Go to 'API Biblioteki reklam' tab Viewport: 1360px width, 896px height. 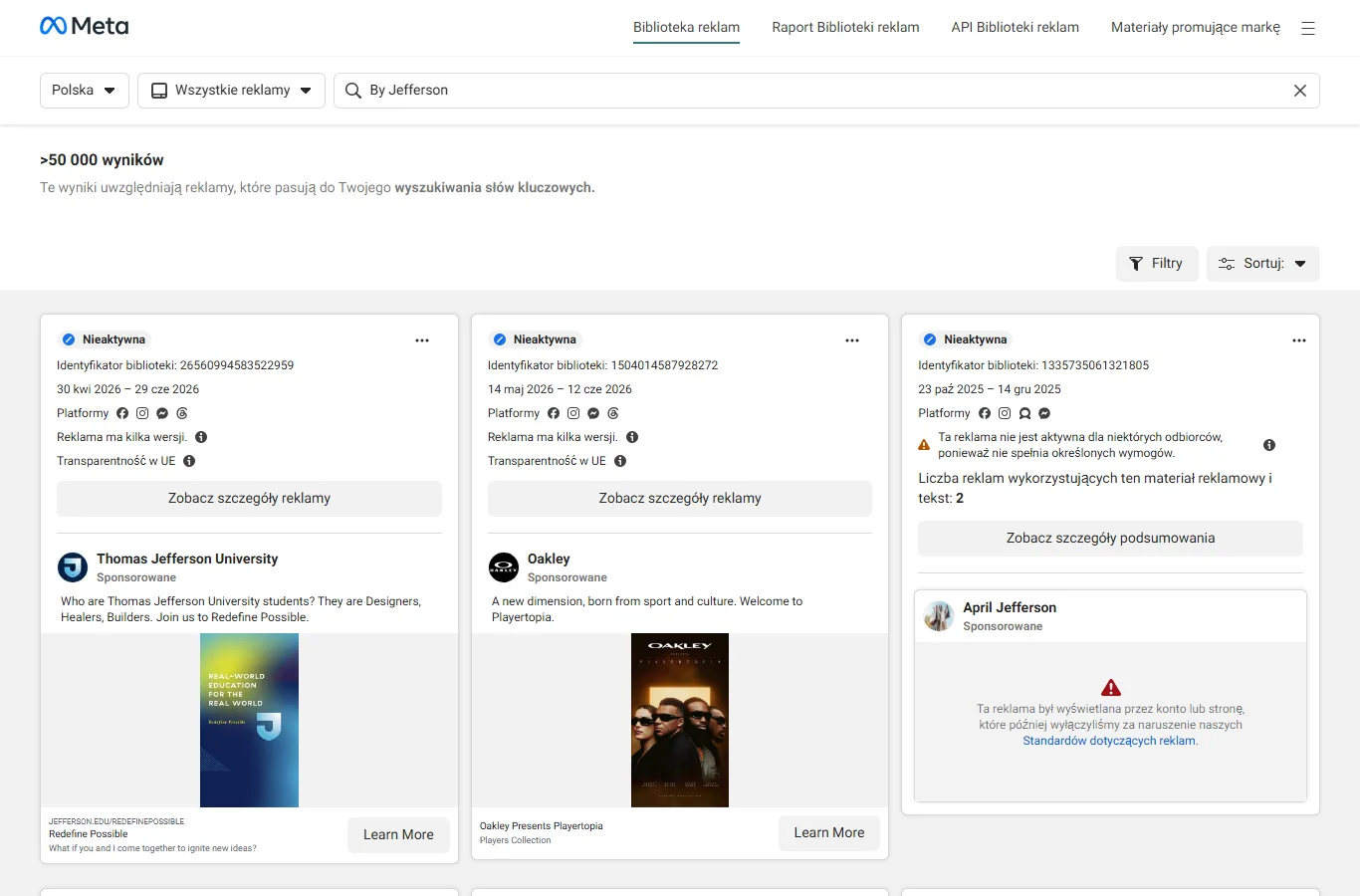1016,28
